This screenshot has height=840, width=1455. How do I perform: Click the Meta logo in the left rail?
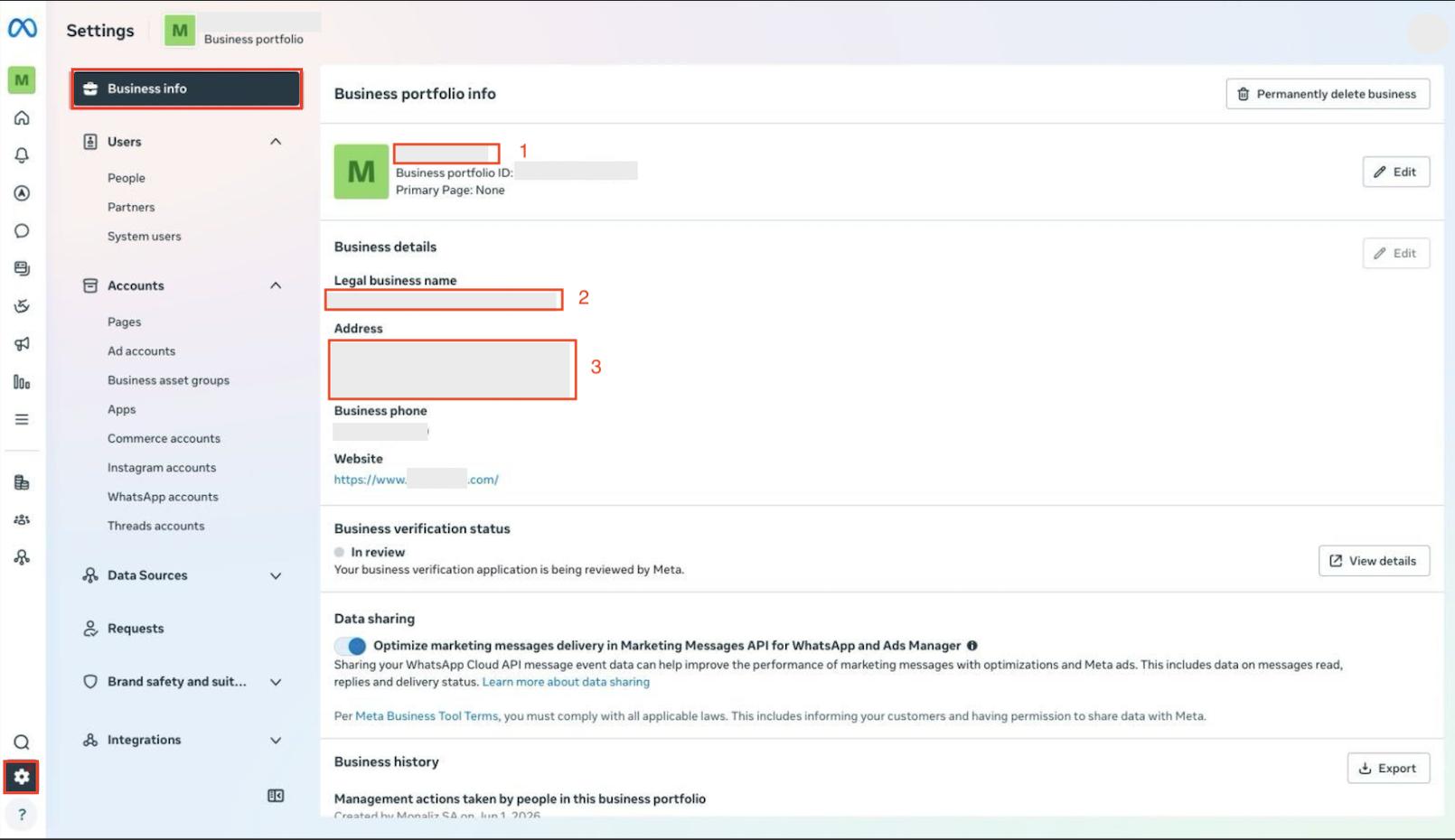point(22,29)
